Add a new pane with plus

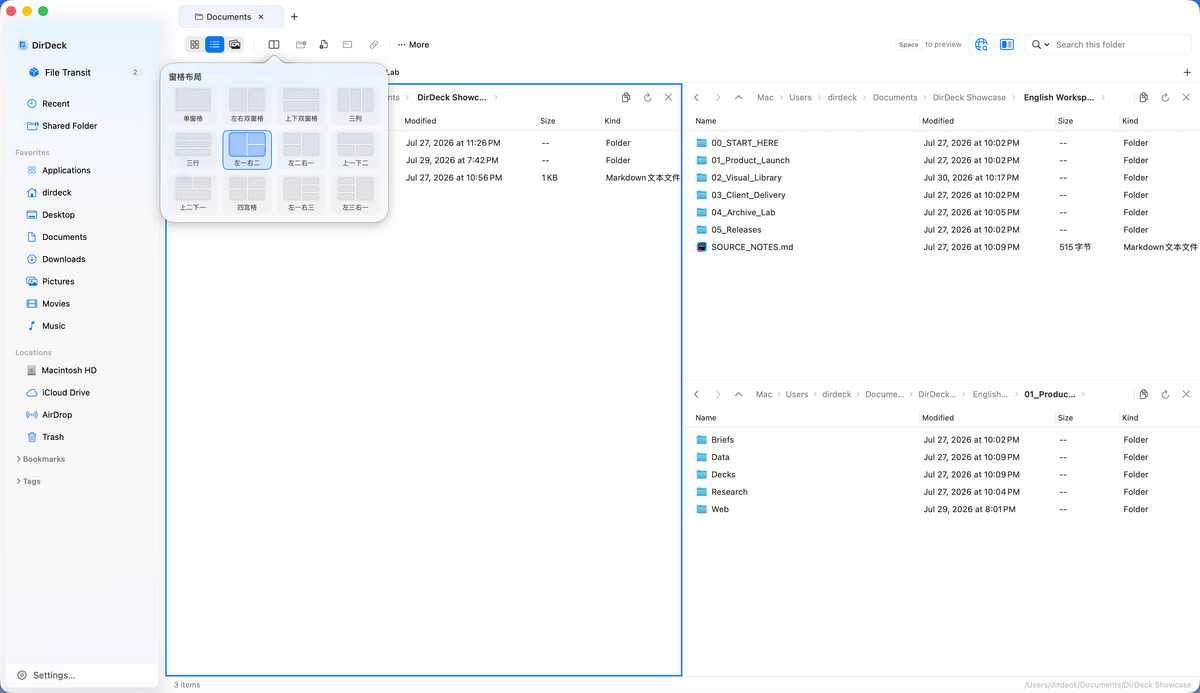coord(1187,72)
